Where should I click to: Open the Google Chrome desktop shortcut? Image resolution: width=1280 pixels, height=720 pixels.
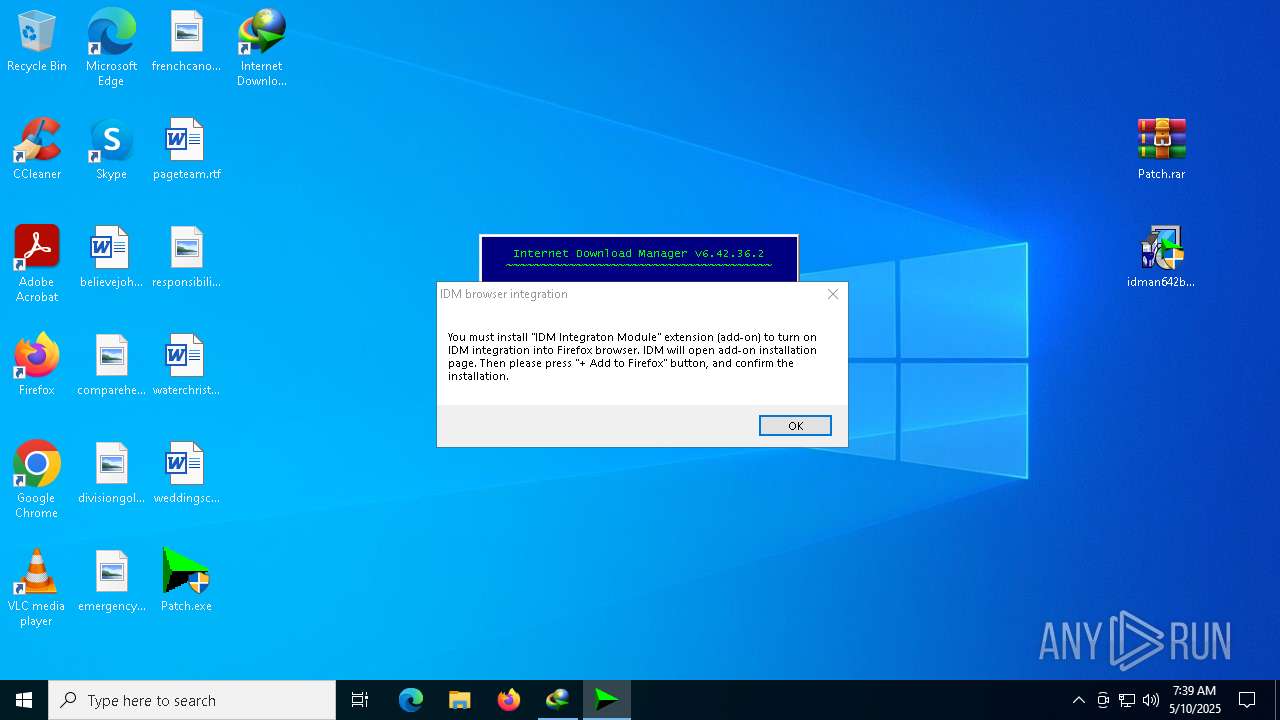tap(37, 480)
